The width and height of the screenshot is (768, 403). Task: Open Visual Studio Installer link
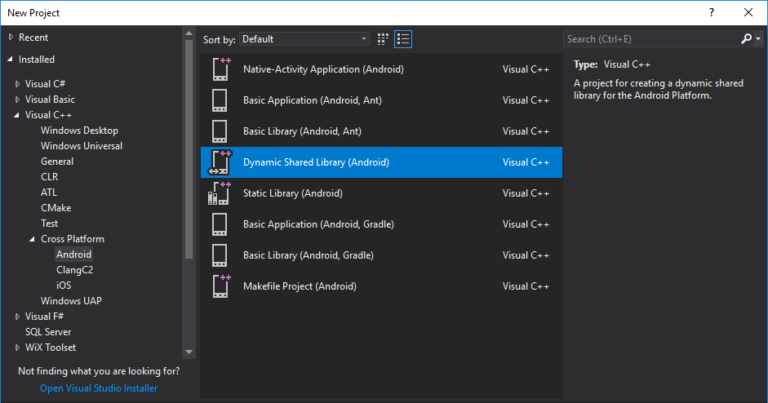98,388
